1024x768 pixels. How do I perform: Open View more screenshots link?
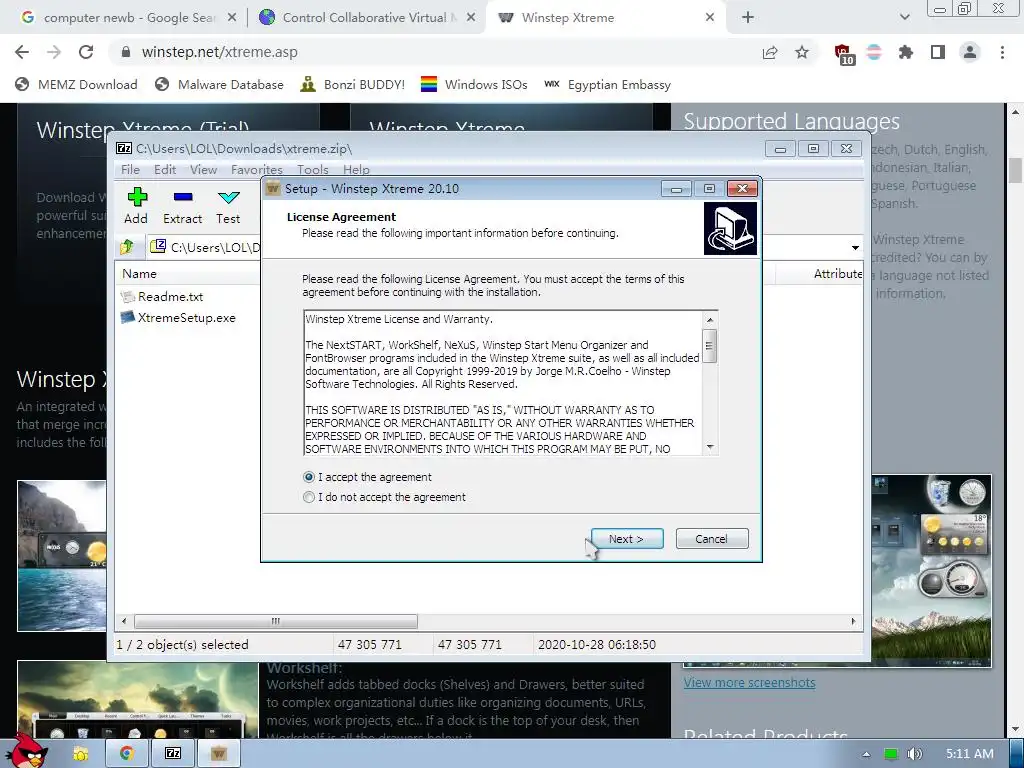pos(749,682)
